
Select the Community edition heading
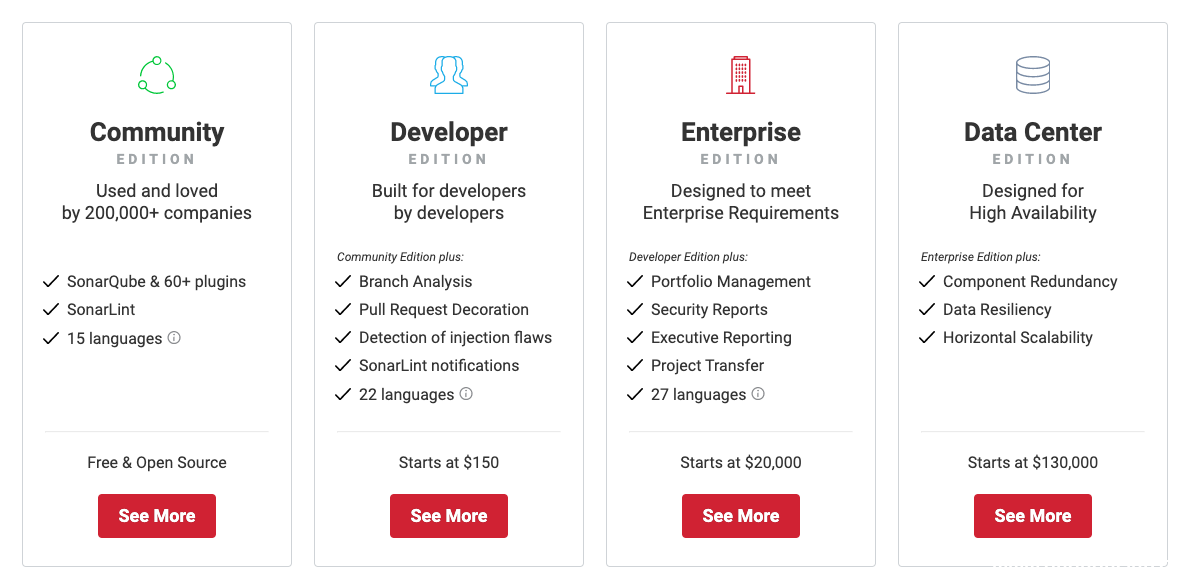click(x=156, y=132)
